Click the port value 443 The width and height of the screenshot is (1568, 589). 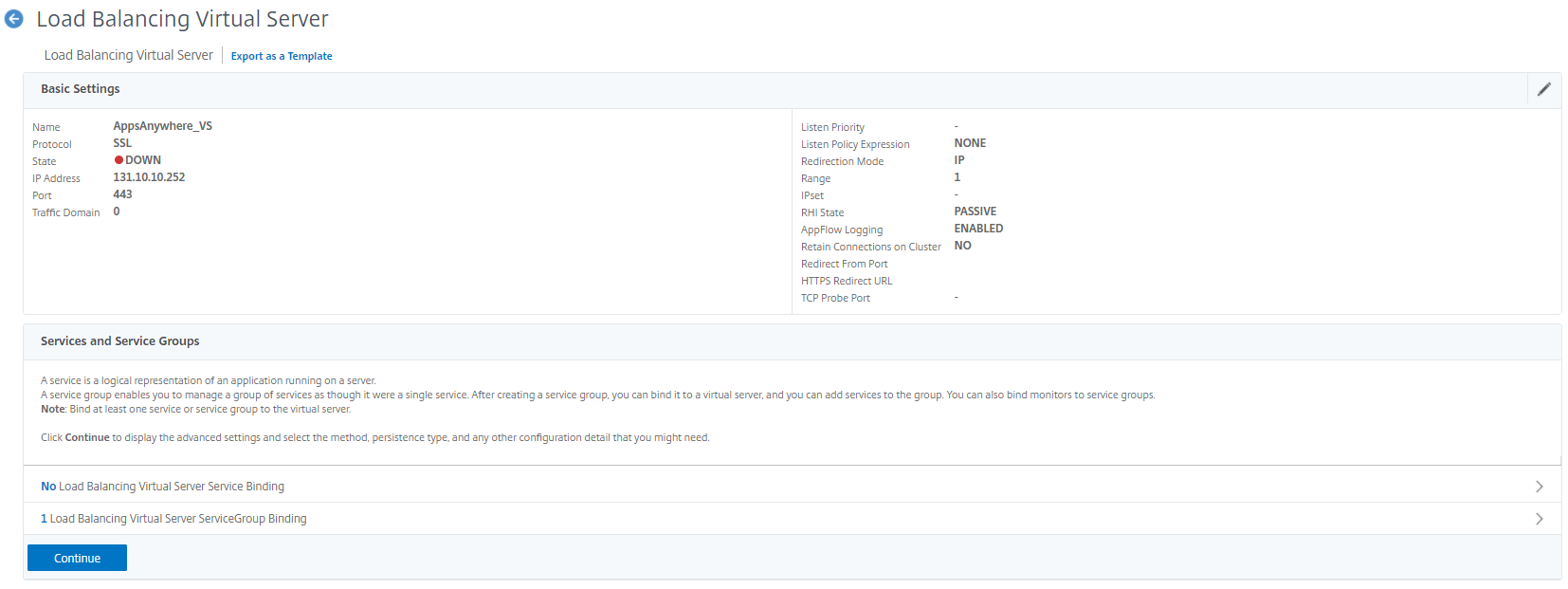(x=123, y=194)
